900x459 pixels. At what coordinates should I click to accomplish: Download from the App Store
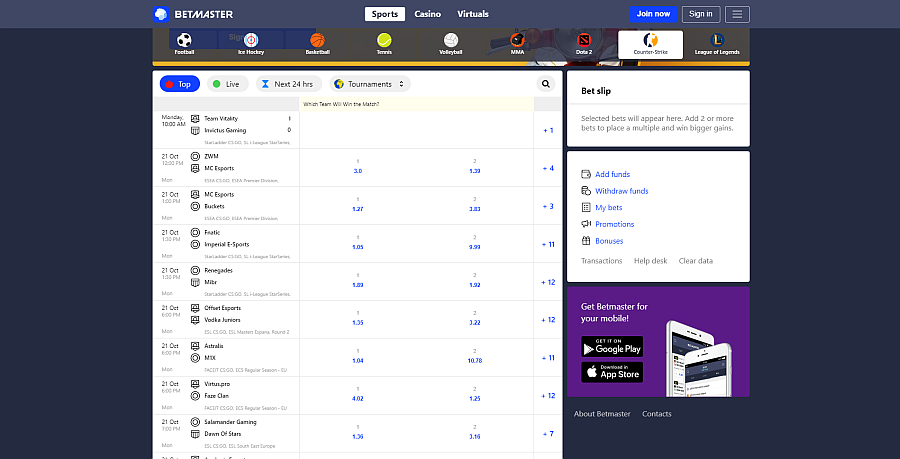[612, 372]
